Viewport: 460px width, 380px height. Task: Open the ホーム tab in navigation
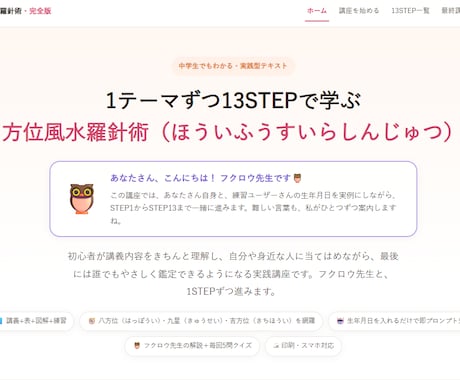coord(317,11)
